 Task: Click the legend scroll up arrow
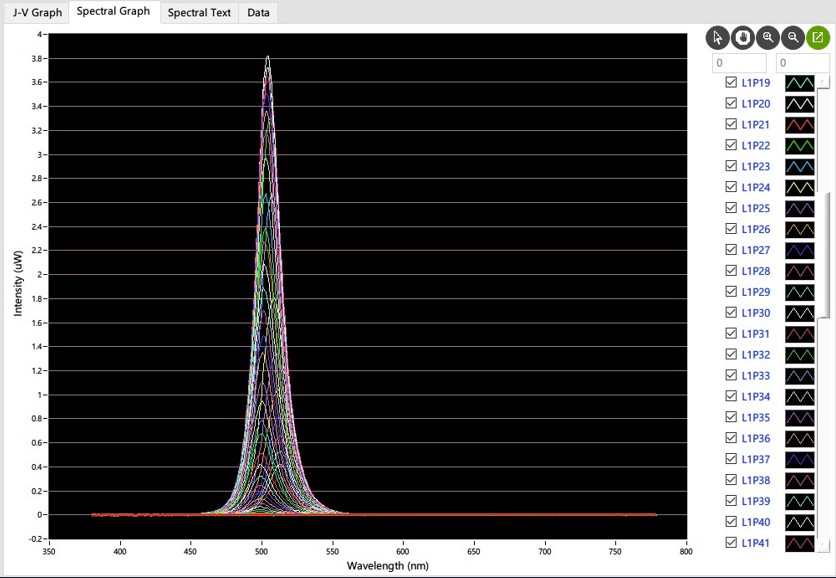824,81
